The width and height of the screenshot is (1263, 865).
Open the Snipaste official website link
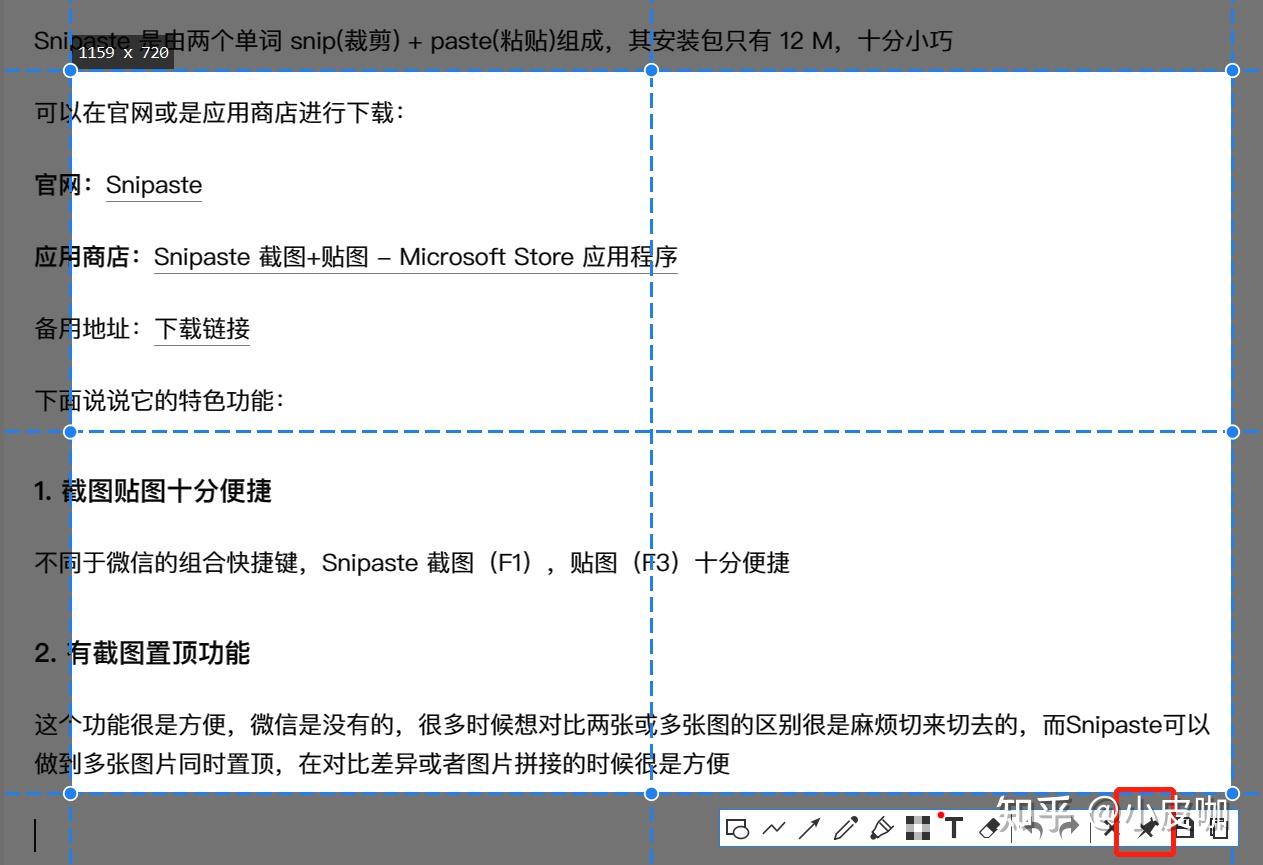point(153,185)
